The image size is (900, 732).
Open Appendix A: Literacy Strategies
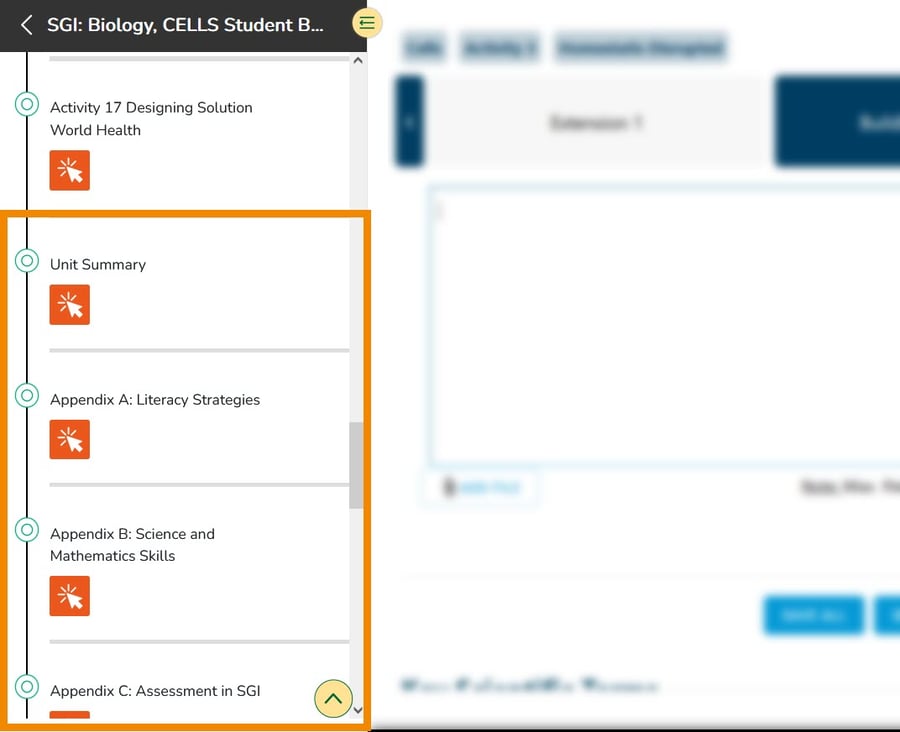pos(155,400)
